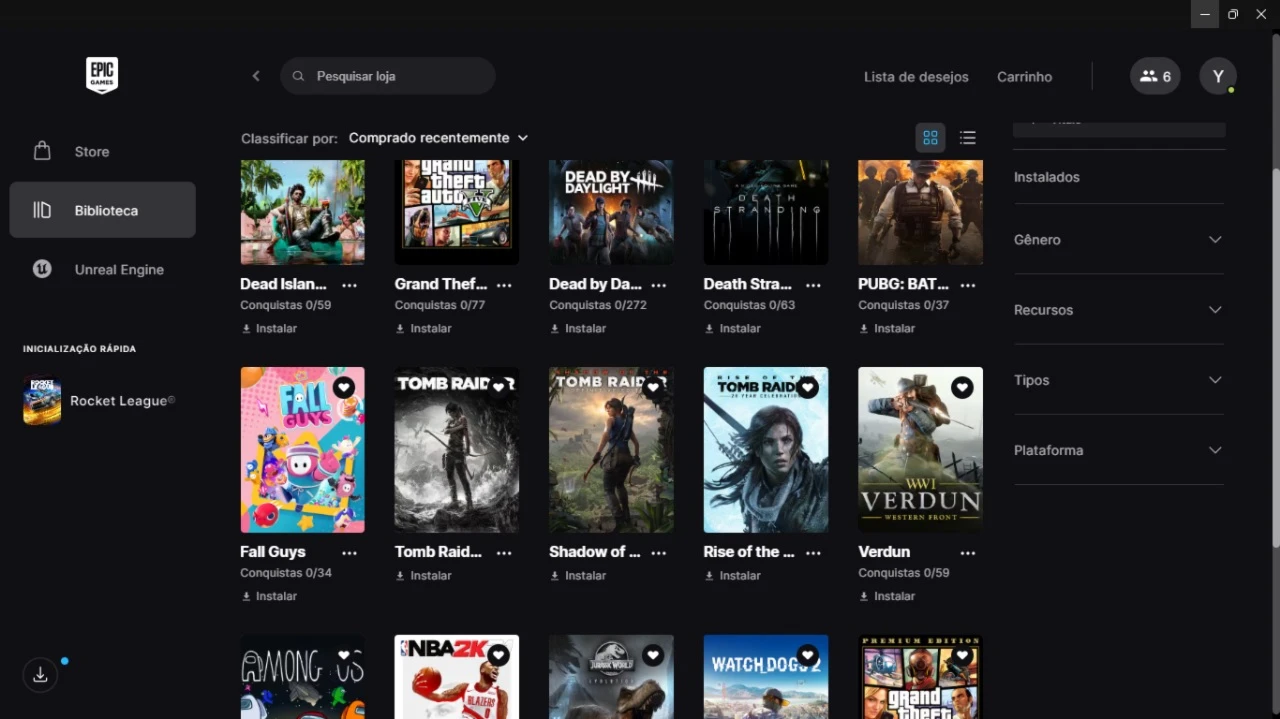Click the Watch Dogs 2 cover art

[766, 677]
